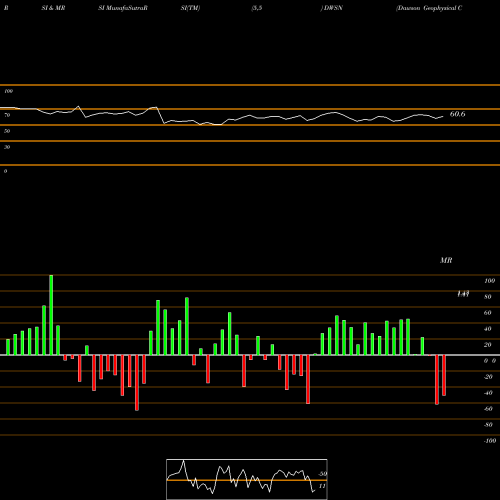Viewport: 500px width, 500px height.
Task: Click the MR axis label 80
Action: pos(488,297)
